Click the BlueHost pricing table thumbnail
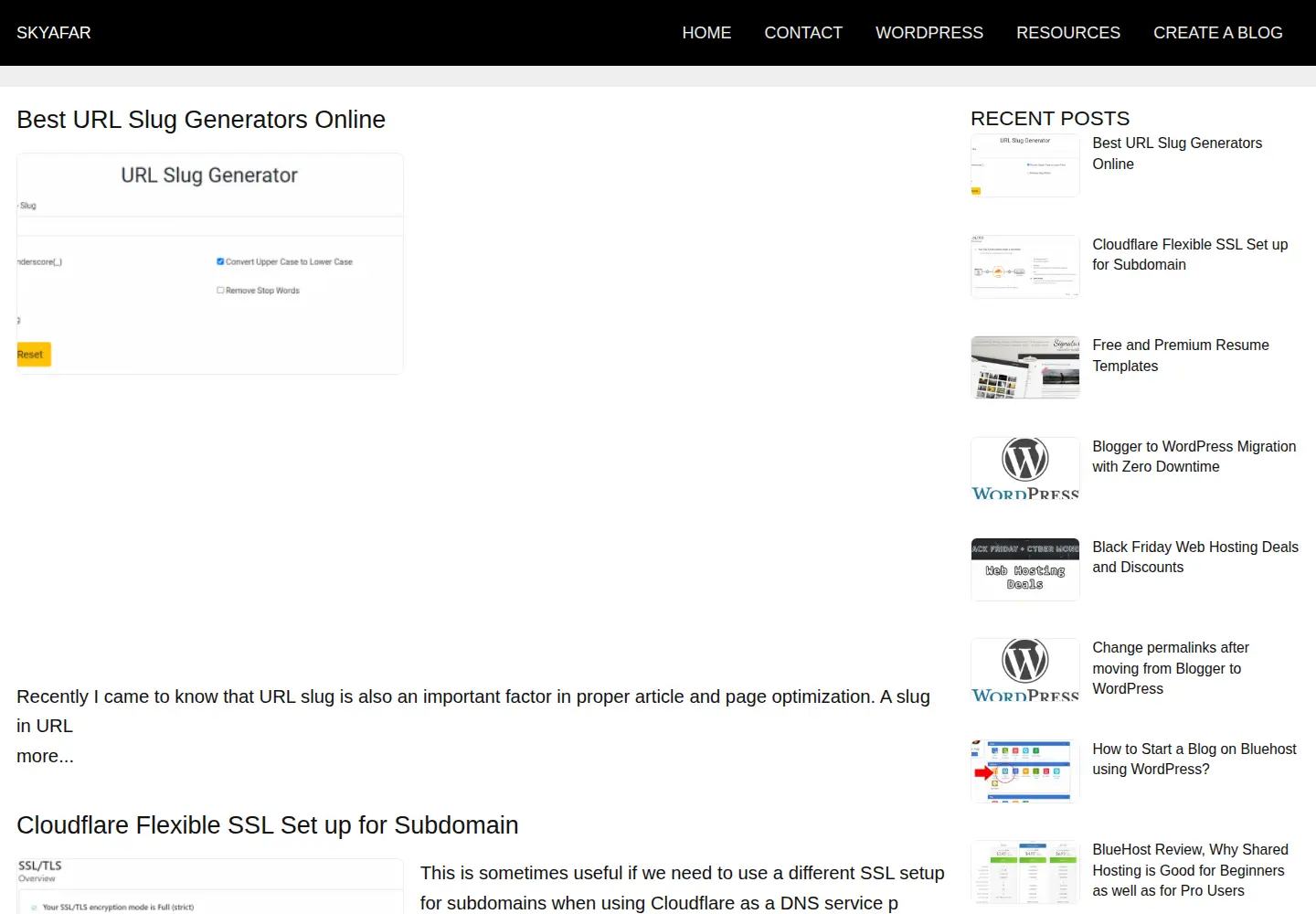The width and height of the screenshot is (1316, 914). coord(1025,872)
